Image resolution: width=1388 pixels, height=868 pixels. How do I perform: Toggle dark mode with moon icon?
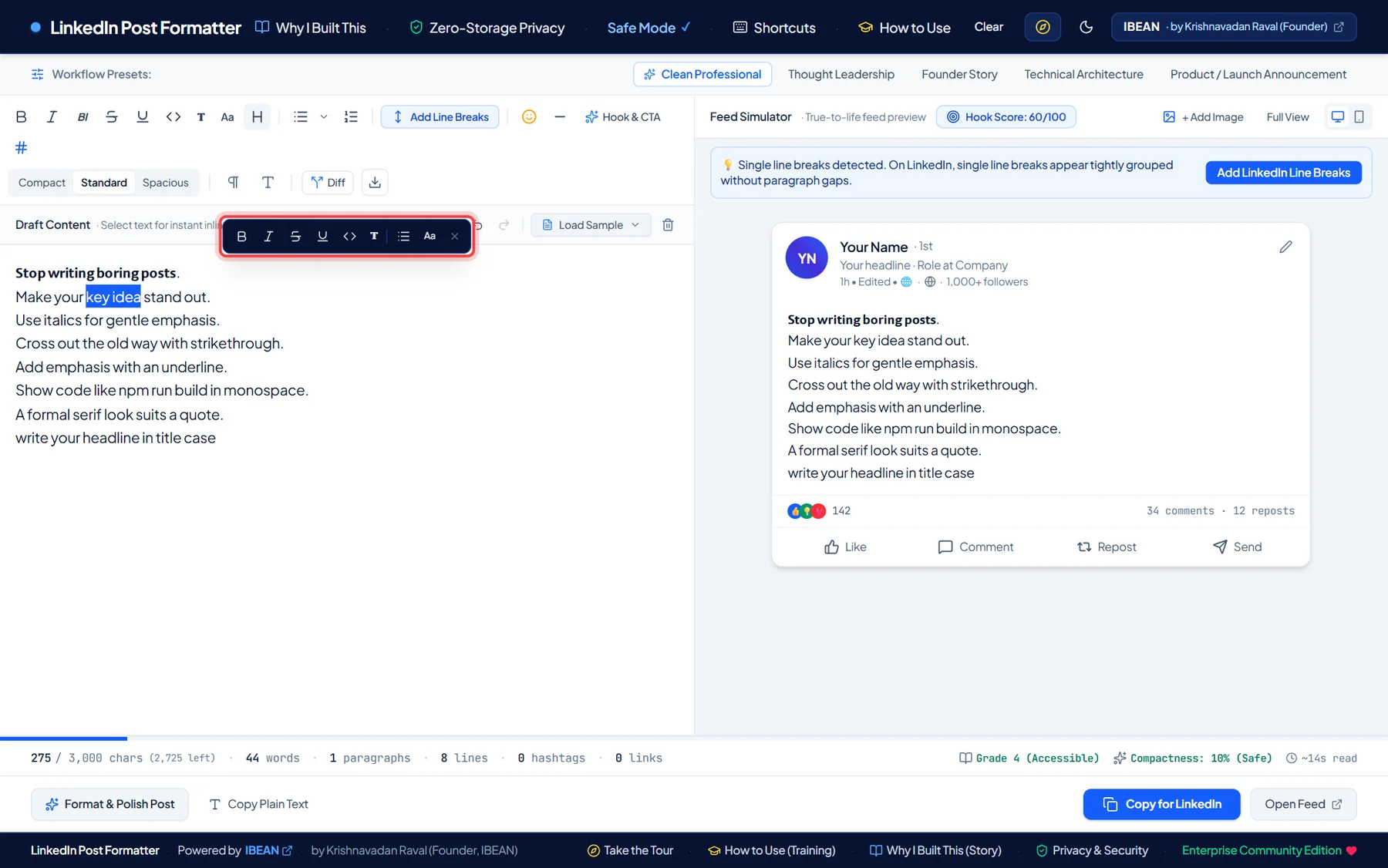1086,28
